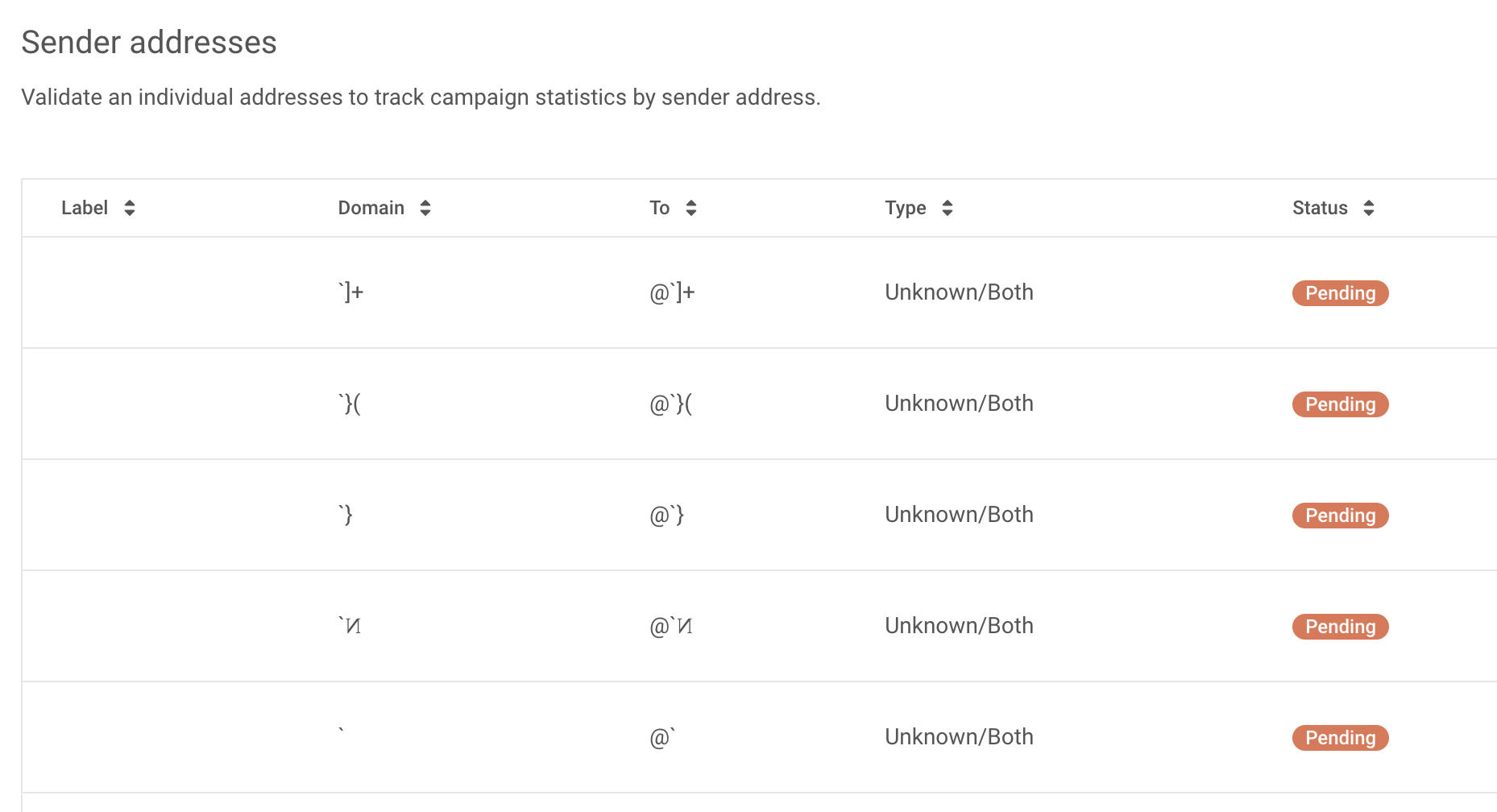Click the Type column header text
1497x812 pixels.
coord(905,208)
